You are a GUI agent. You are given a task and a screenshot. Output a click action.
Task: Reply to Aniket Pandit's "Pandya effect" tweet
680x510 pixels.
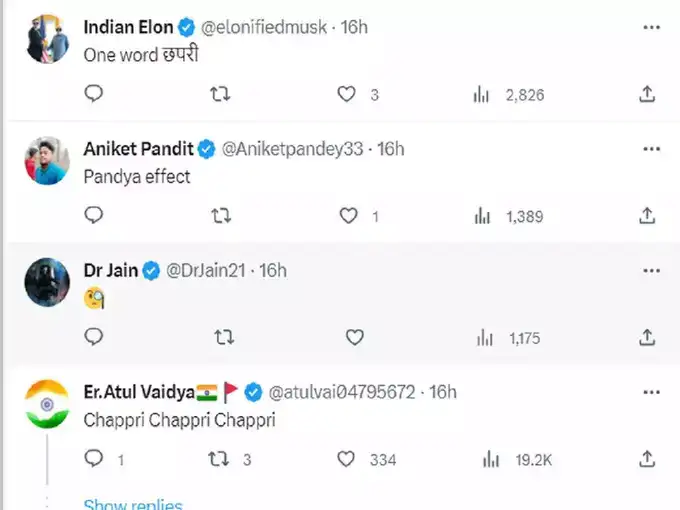click(94, 215)
